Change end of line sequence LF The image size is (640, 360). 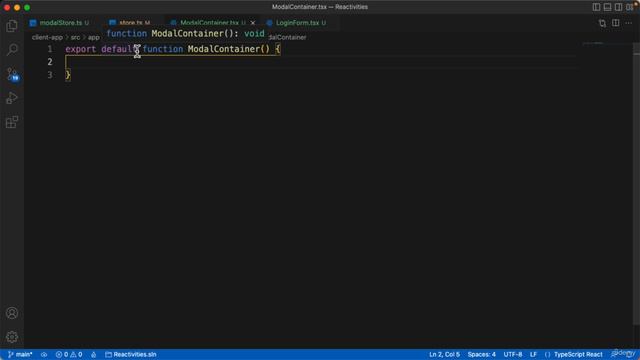tap(533, 354)
